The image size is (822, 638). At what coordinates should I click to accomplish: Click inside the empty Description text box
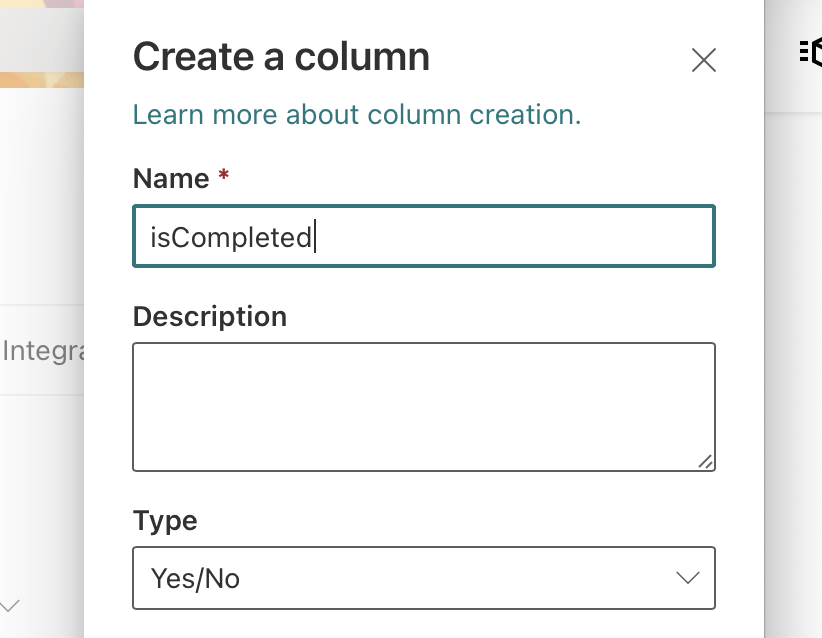(x=423, y=406)
